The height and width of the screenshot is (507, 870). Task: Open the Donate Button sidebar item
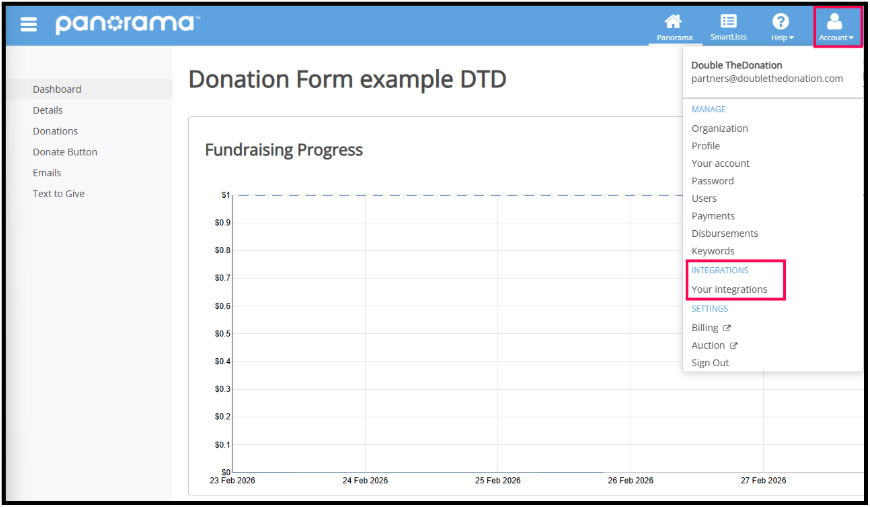coord(65,152)
